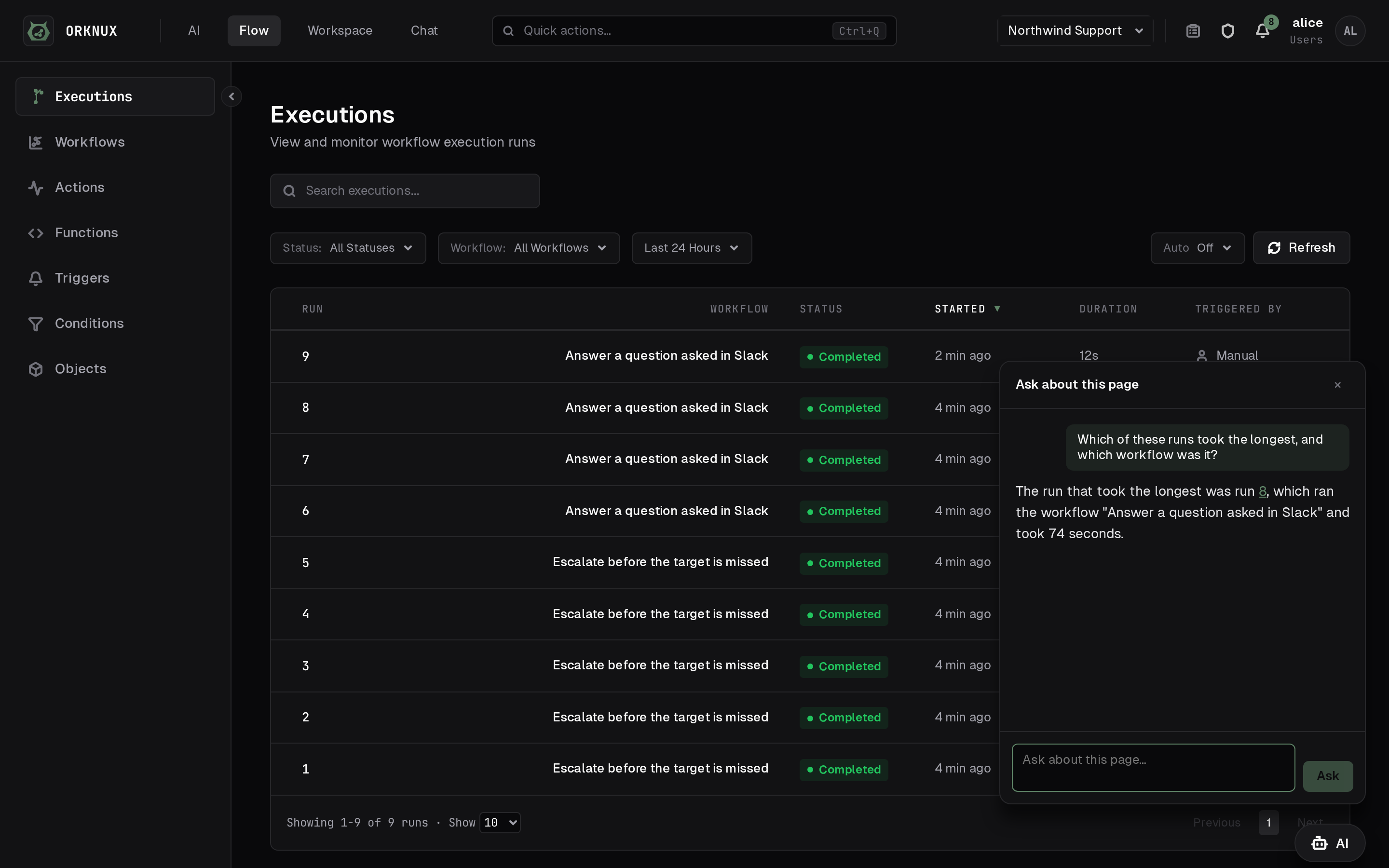Click the Previous pagination button

point(1216,823)
